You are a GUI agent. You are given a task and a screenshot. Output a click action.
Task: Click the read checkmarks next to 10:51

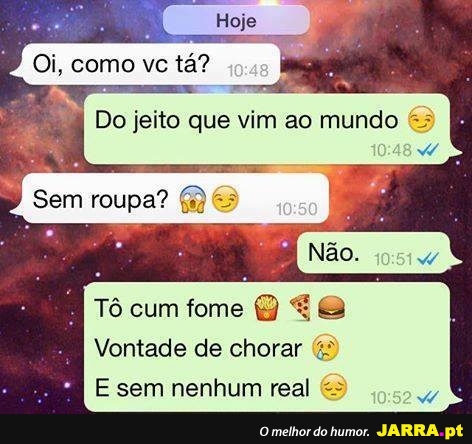[x=428, y=258]
